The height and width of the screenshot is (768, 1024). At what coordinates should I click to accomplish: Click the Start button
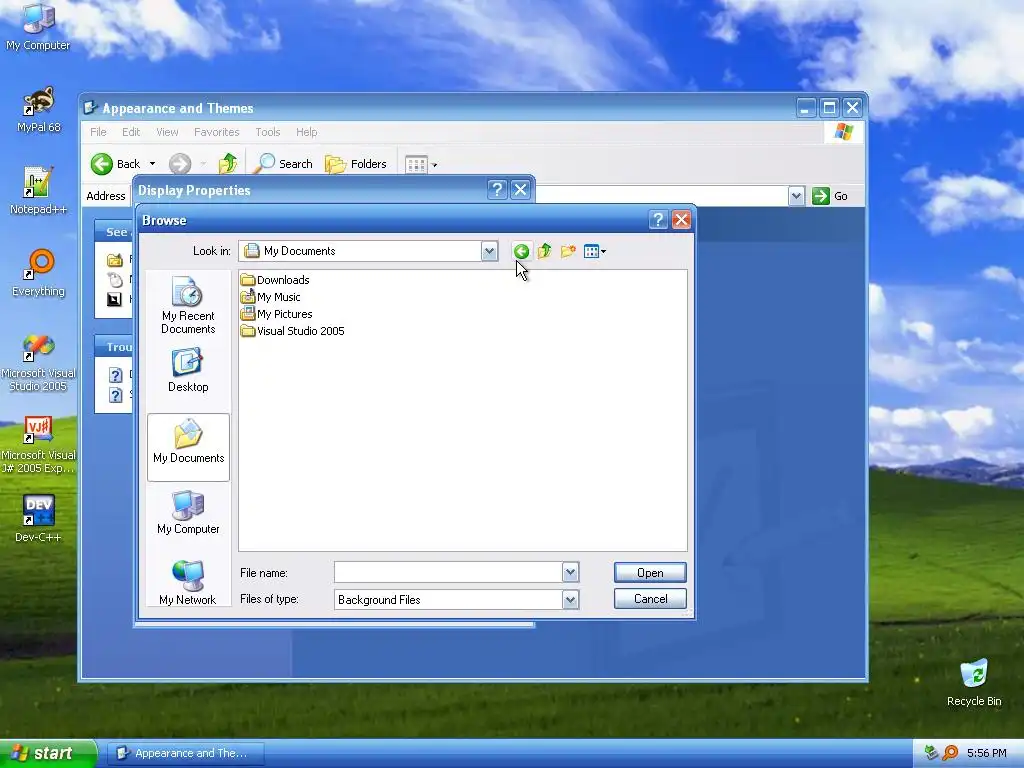click(x=47, y=753)
